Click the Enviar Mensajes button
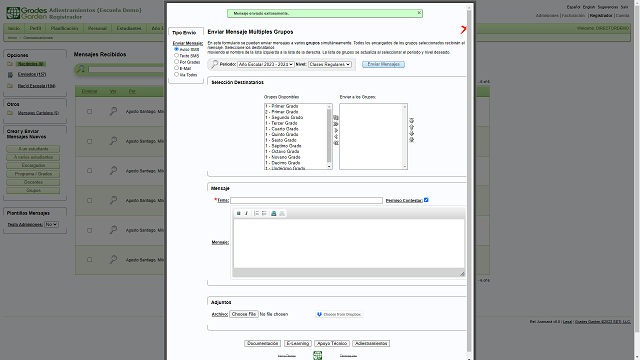 383,64
